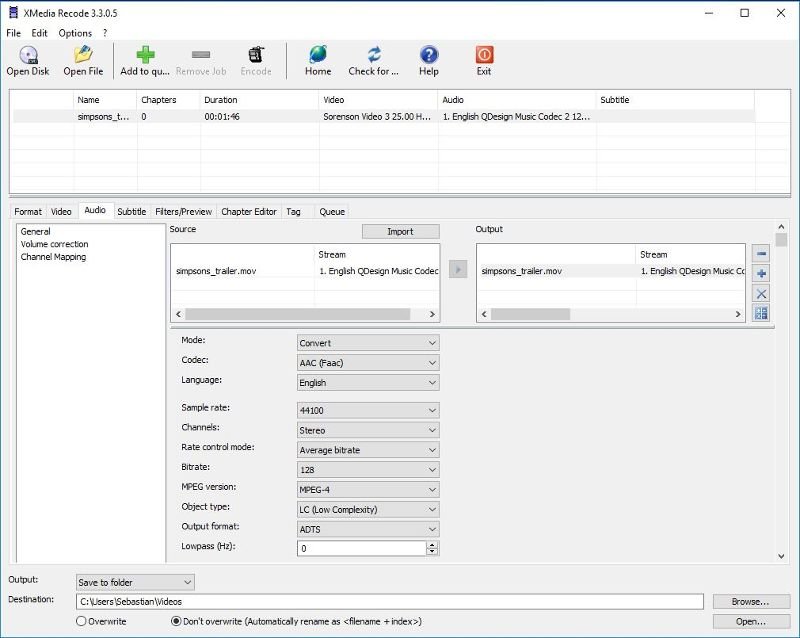Click the Name column header

105,100
